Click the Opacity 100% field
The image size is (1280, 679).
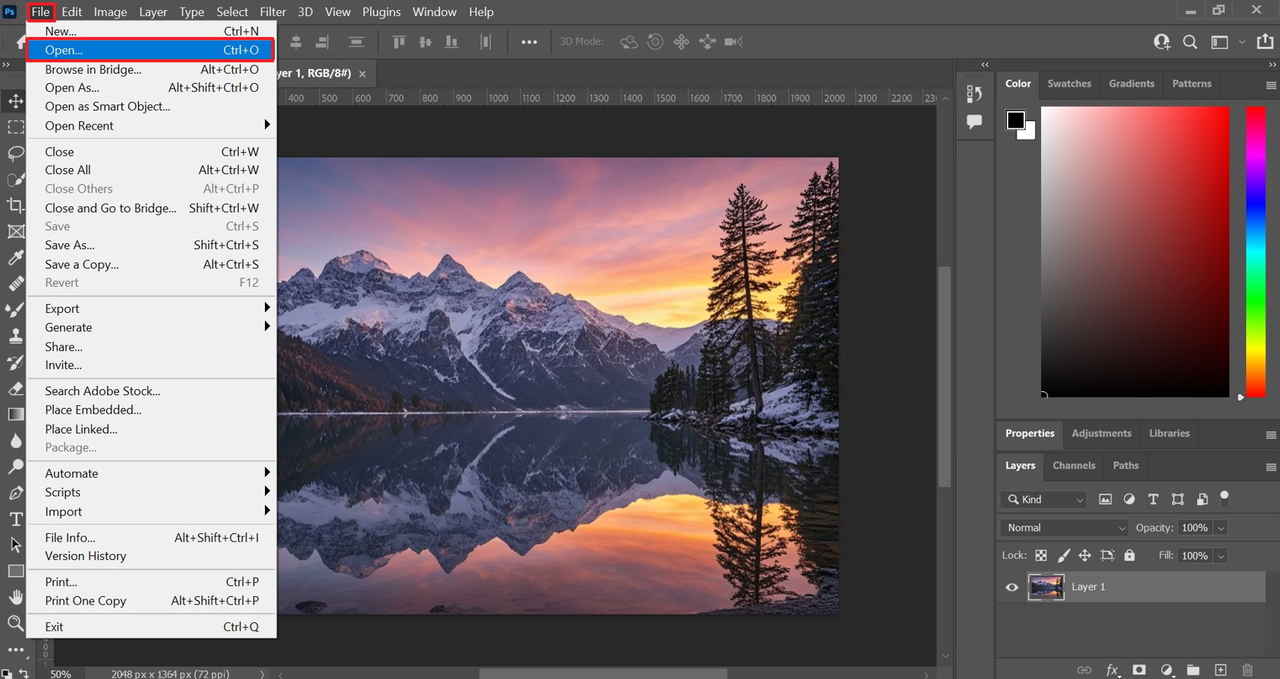(x=1194, y=527)
